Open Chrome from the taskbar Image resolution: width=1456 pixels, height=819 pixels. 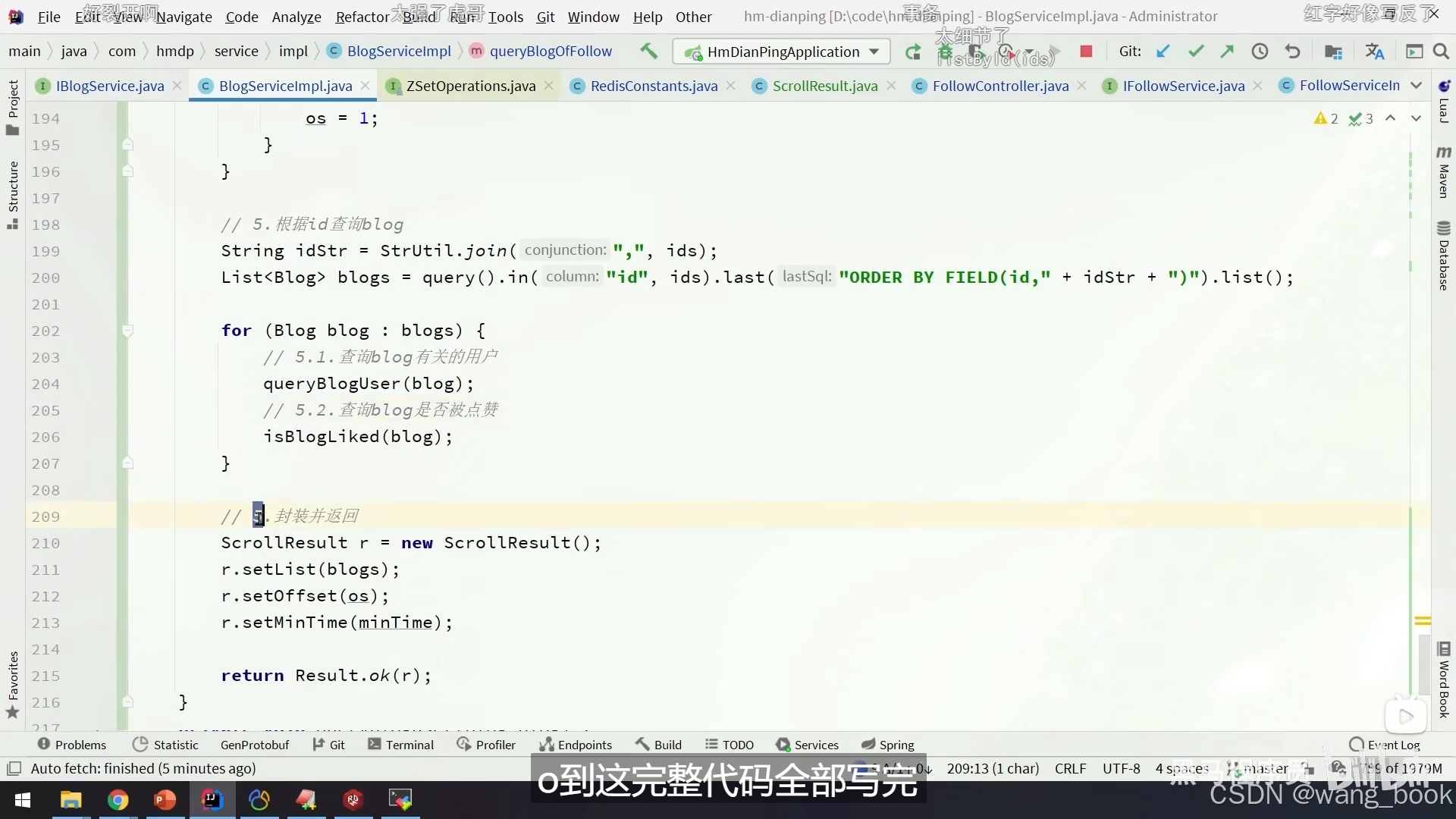click(x=118, y=800)
